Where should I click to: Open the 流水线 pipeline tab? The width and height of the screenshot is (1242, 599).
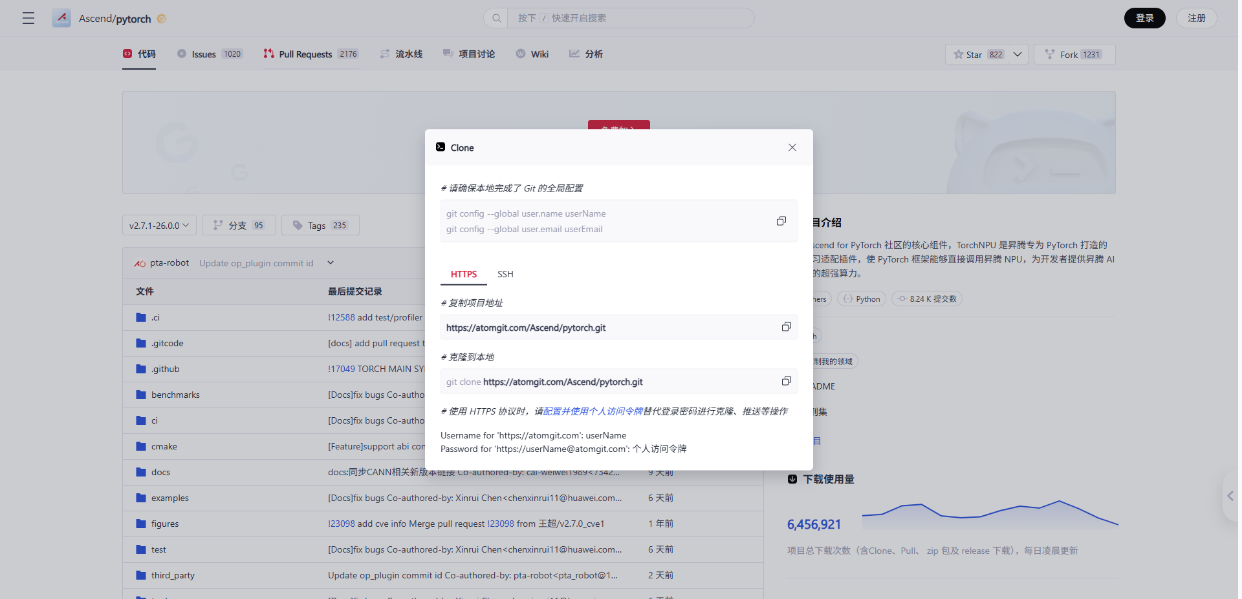click(x=401, y=54)
